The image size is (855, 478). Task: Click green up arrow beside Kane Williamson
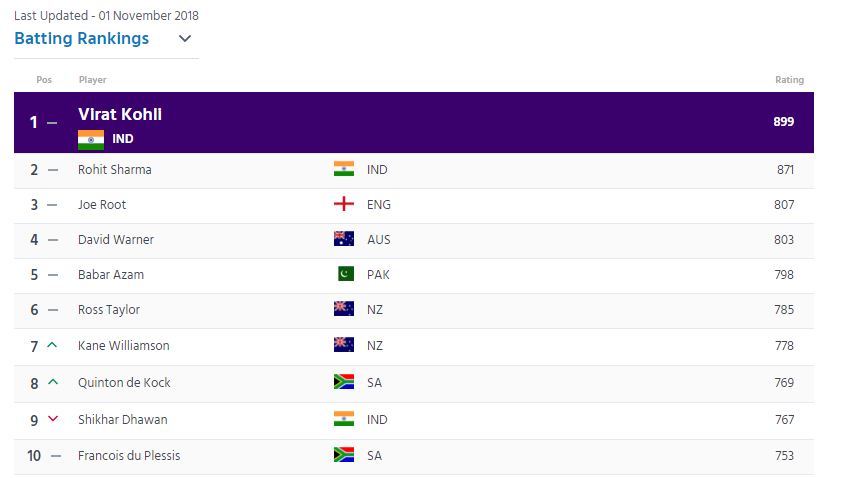(52, 344)
